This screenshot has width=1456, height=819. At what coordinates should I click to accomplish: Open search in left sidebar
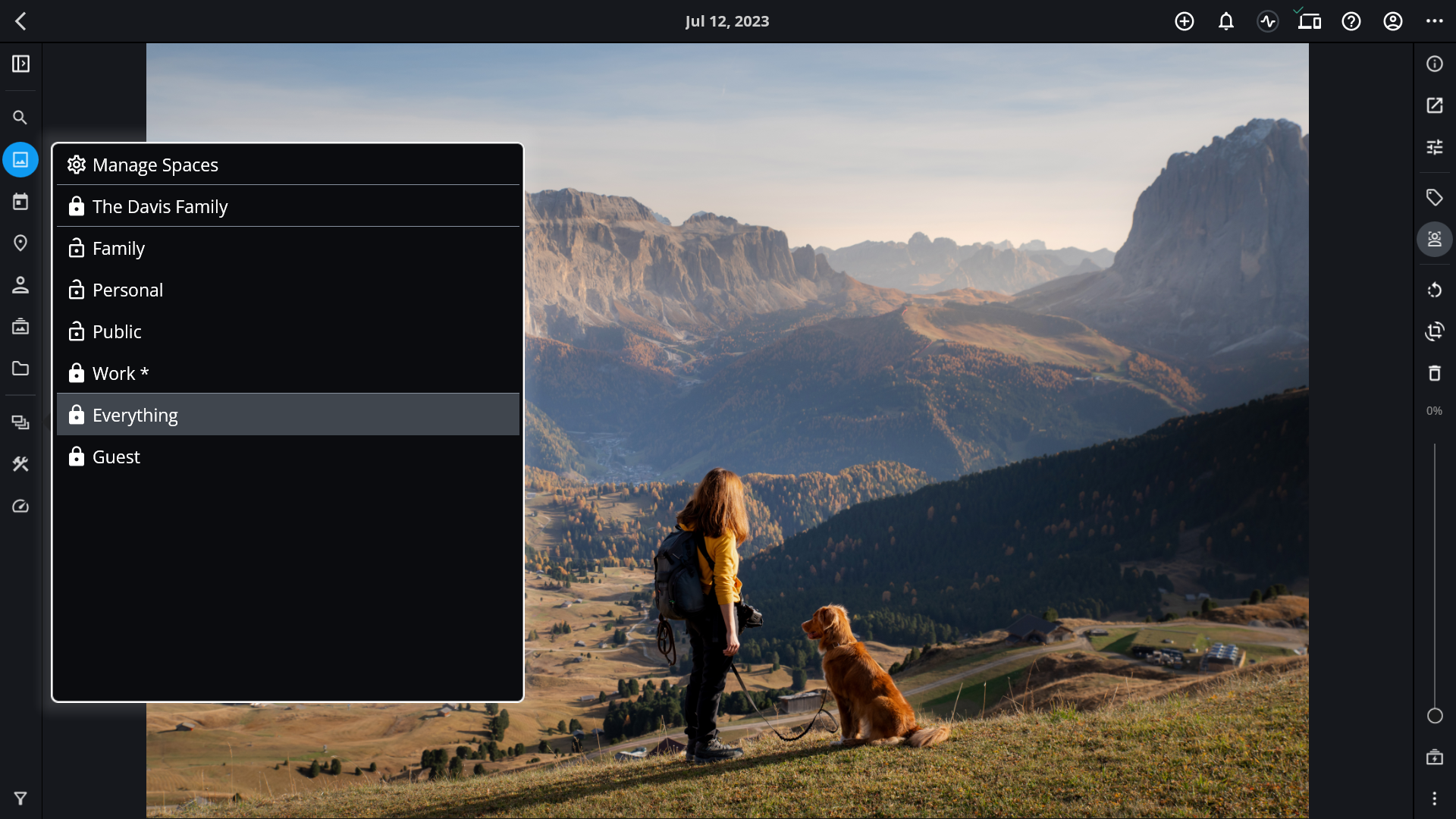(20, 118)
